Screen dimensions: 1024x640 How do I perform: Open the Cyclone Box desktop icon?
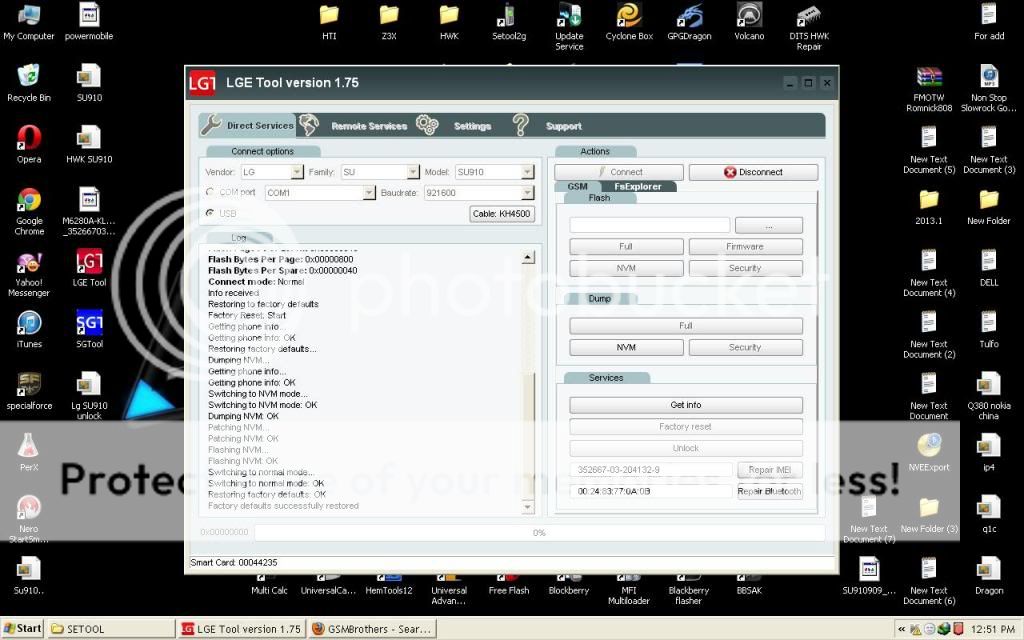pos(629,22)
